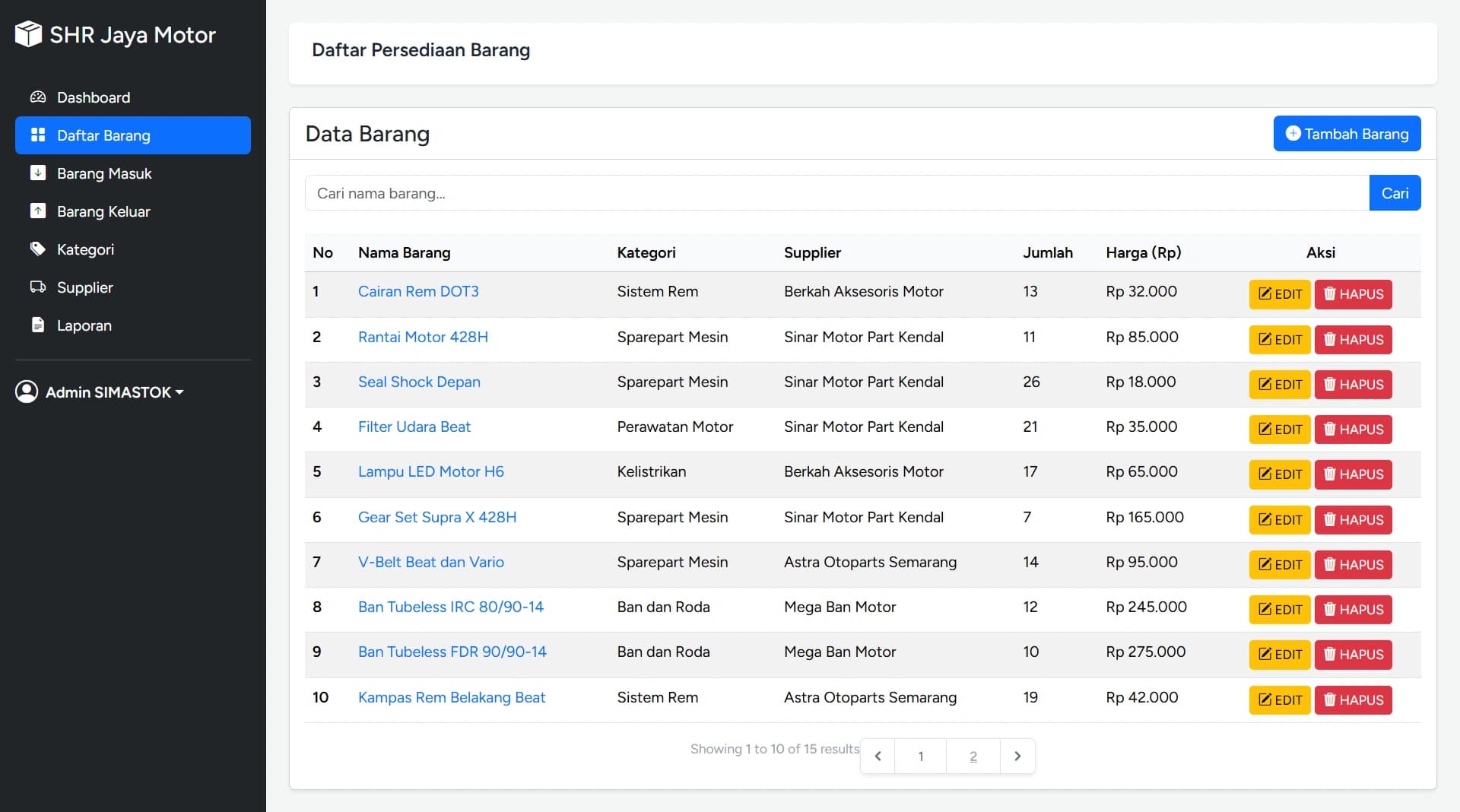Image resolution: width=1460 pixels, height=812 pixels.
Task: Click pencil icon for Seal Shock Depan
Action: pos(1265,384)
